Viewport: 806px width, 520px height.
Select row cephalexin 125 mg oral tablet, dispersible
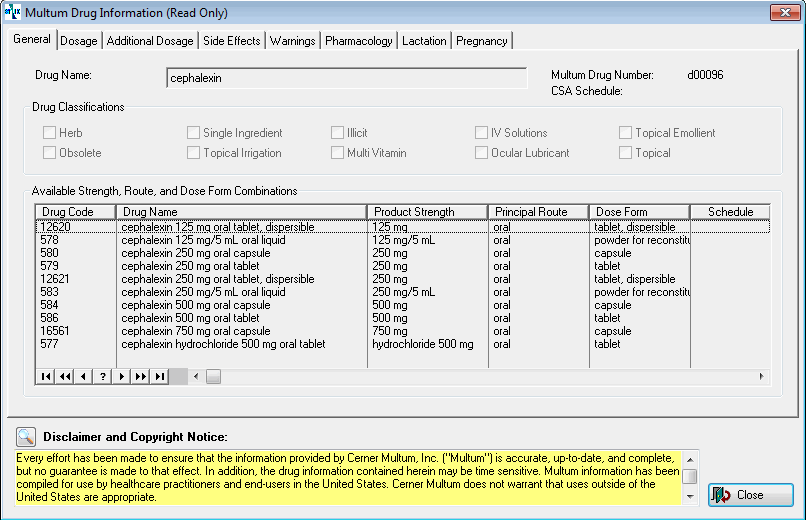pos(402,227)
